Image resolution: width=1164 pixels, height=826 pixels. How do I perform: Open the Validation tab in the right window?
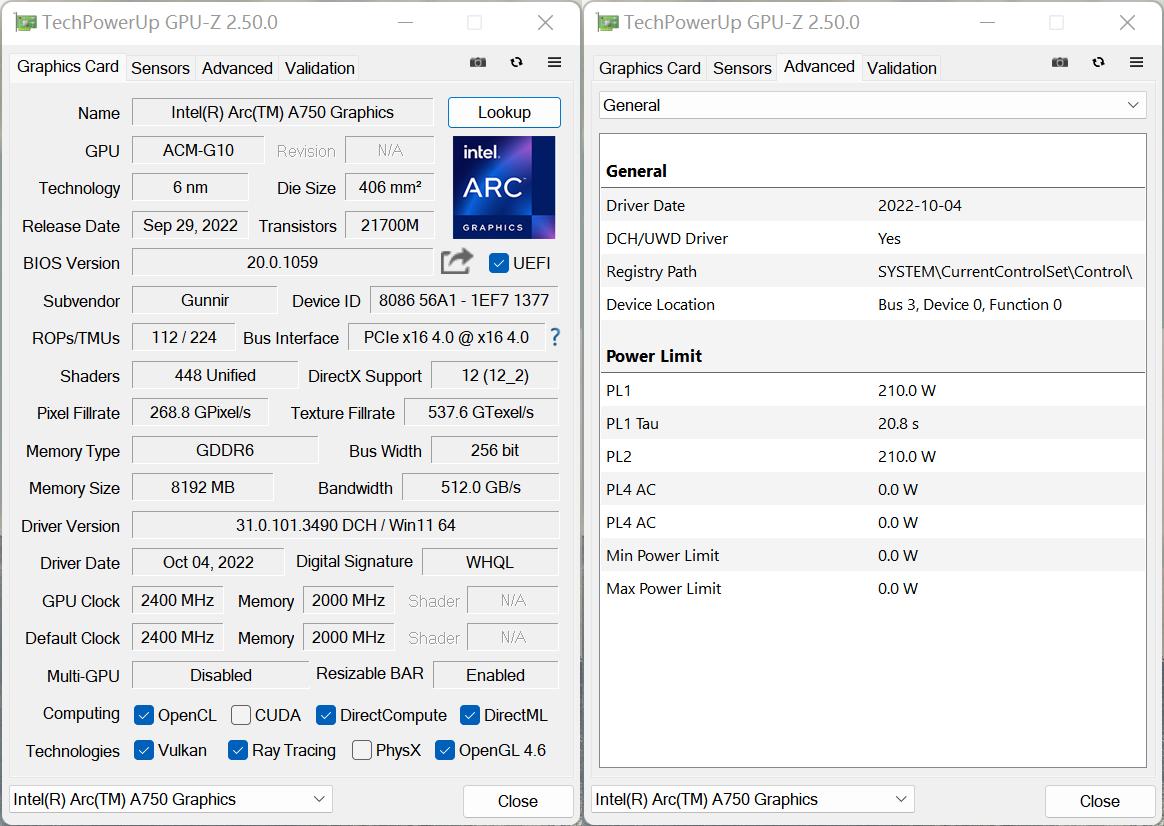(901, 68)
